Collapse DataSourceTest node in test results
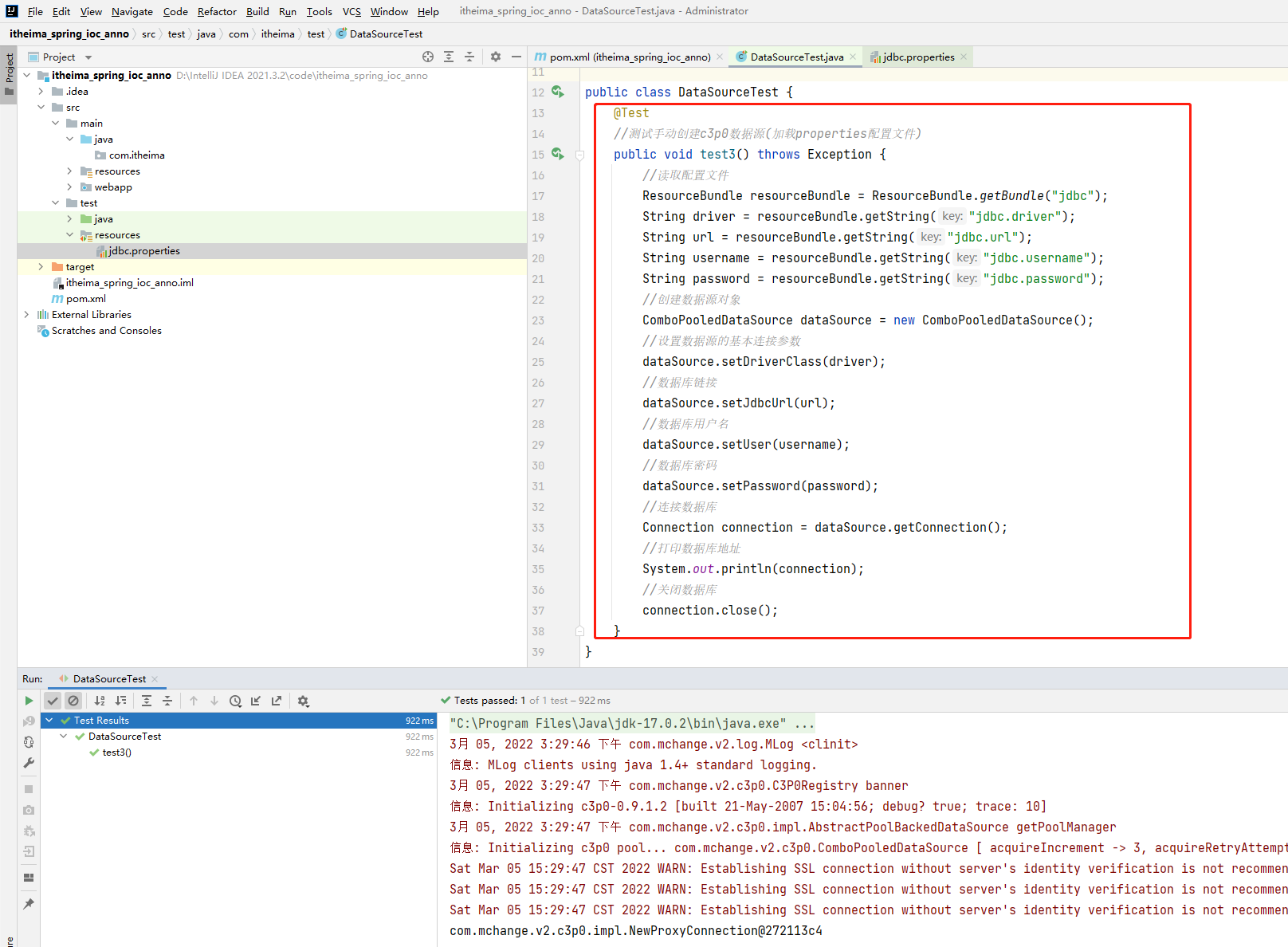 pyautogui.click(x=64, y=736)
